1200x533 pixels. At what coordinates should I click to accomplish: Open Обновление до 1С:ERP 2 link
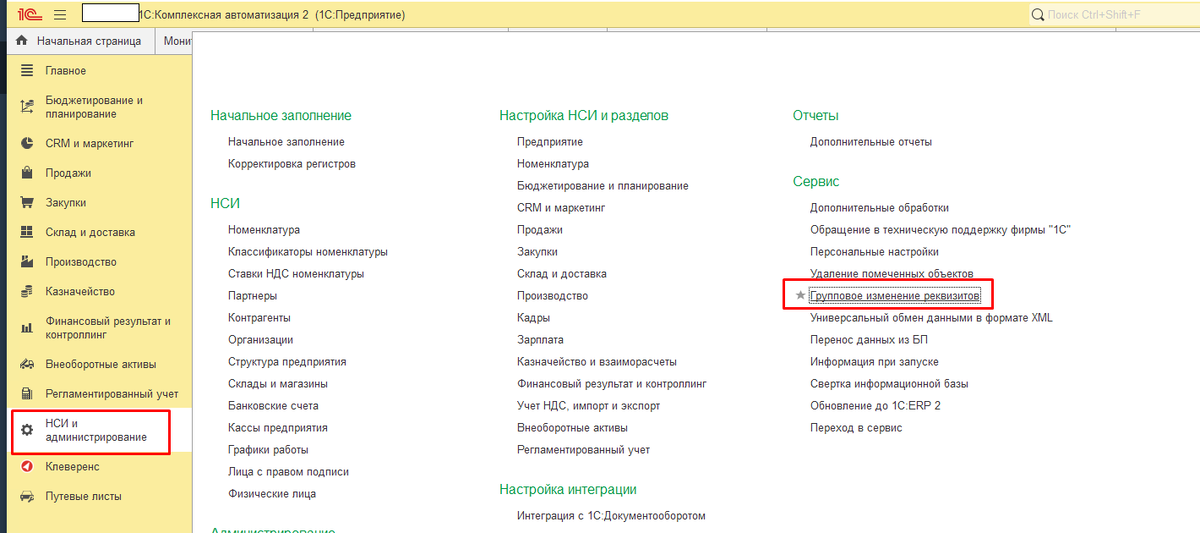(x=875, y=406)
